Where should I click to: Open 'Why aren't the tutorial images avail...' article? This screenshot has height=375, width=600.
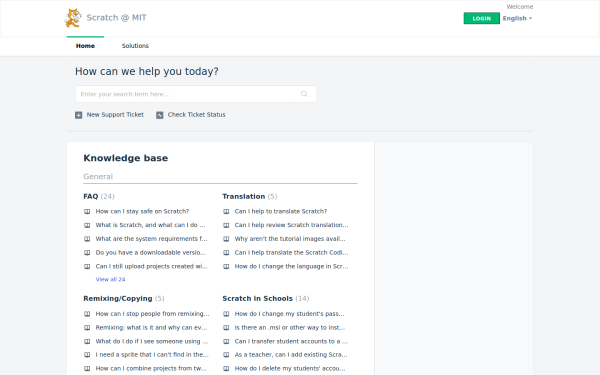[290, 239]
